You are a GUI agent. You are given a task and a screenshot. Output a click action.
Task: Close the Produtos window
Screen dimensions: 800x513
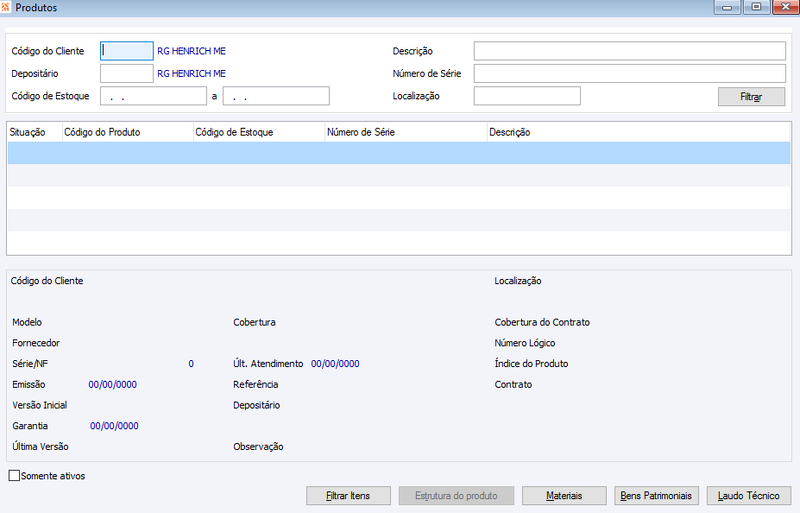coord(786,7)
